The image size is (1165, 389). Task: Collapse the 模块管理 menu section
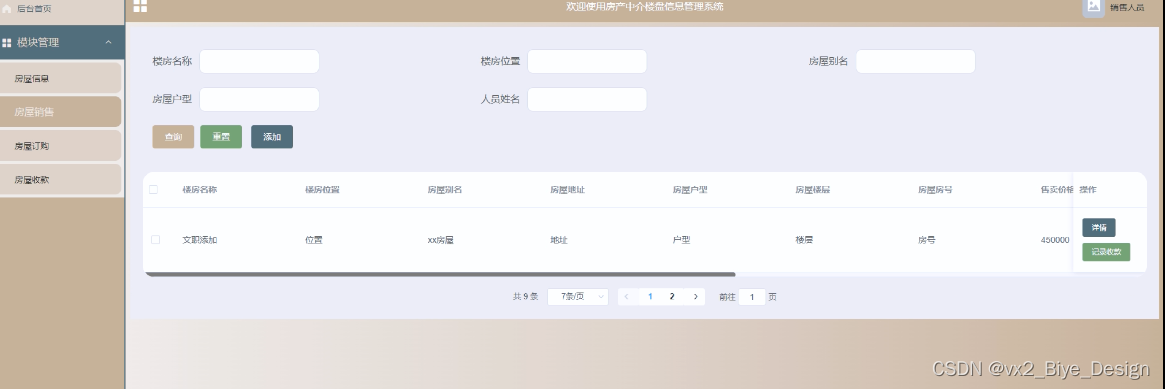[108, 42]
